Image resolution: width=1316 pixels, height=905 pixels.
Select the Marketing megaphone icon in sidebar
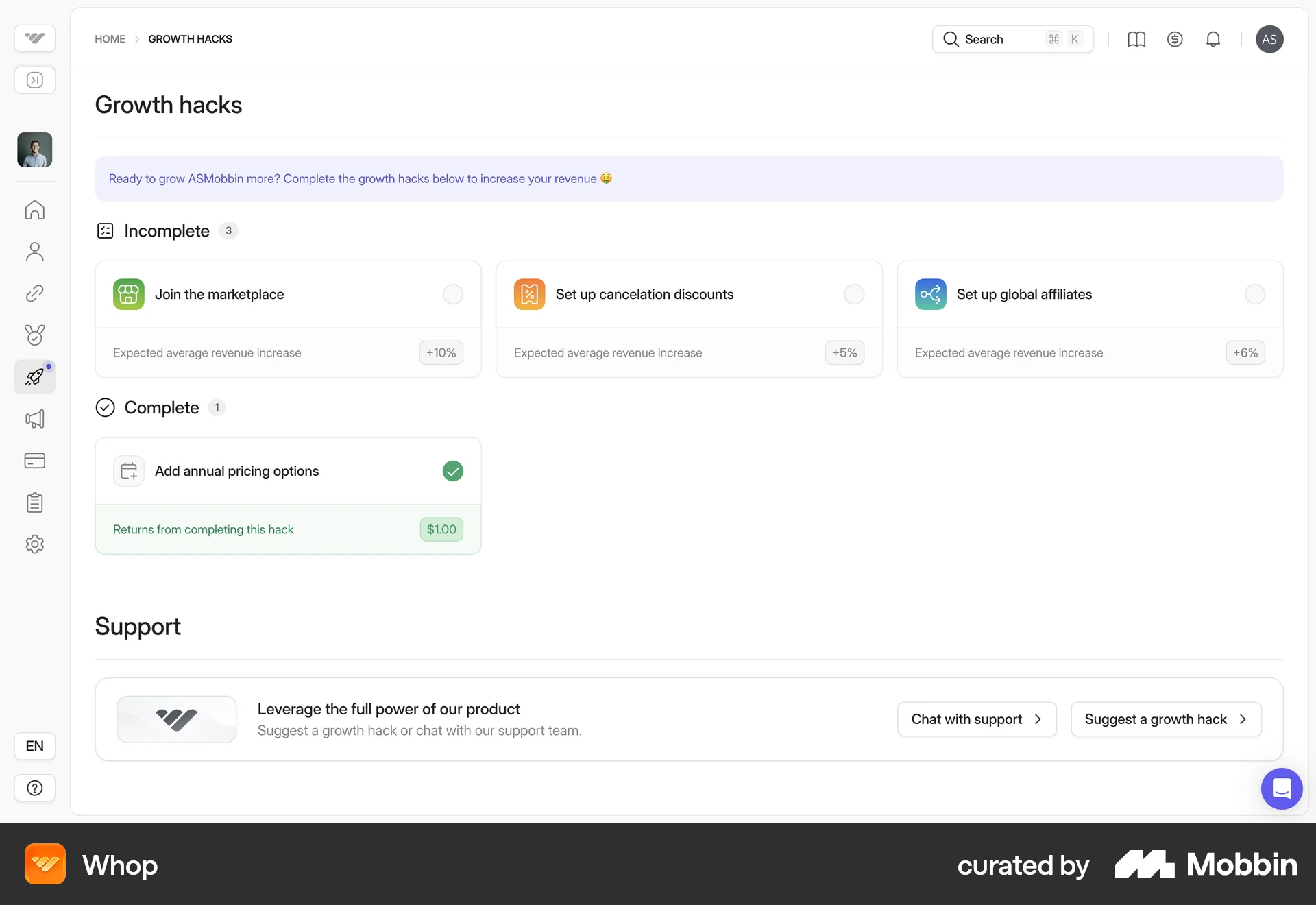point(34,418)
